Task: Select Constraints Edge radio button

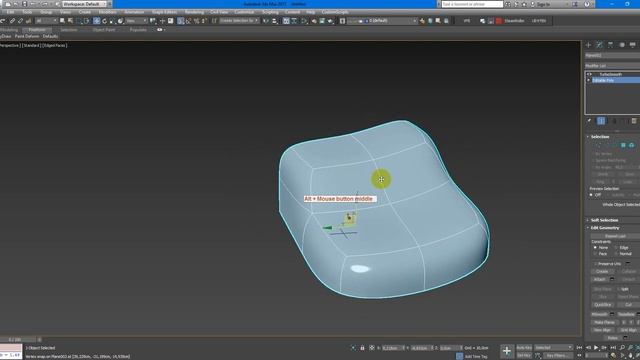Action: [x=616, y=247]
